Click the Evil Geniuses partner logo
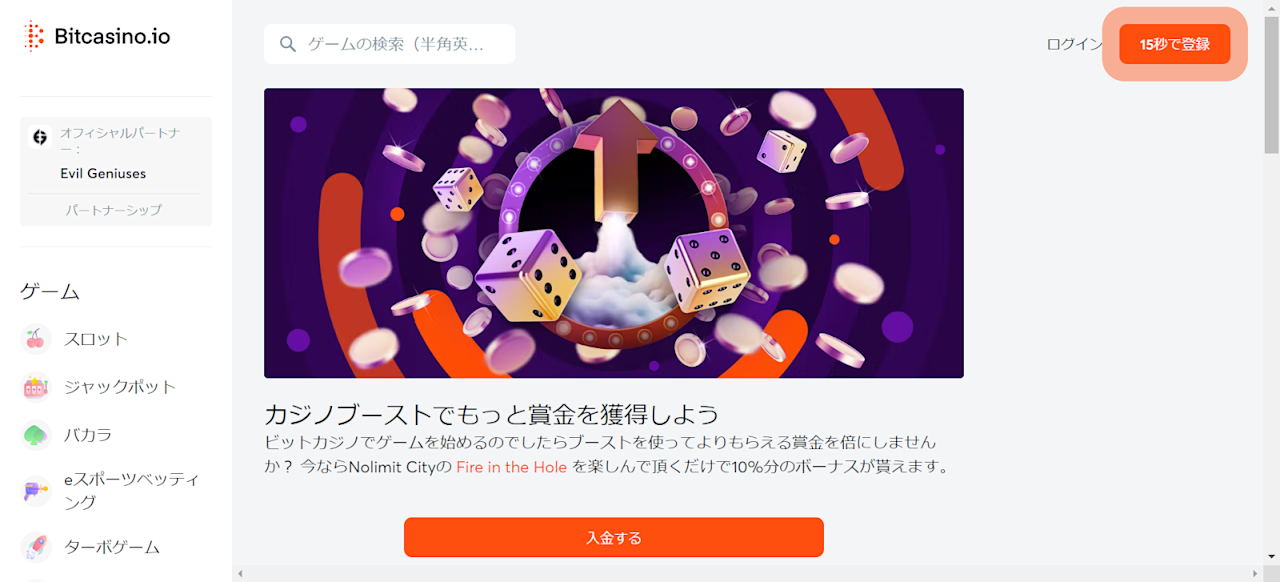Viewport: 1280px width, 582px height. [x=41, y=137]
